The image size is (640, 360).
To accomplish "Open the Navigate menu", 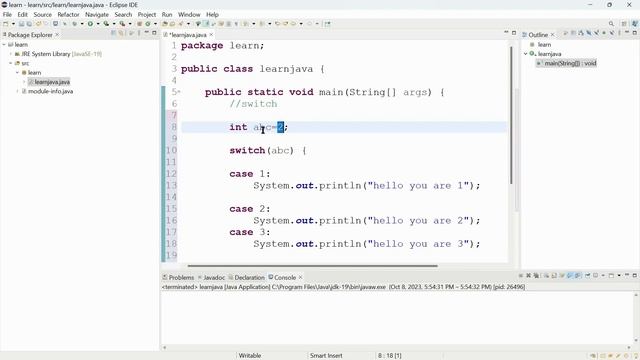I will [x=97, y=14].
